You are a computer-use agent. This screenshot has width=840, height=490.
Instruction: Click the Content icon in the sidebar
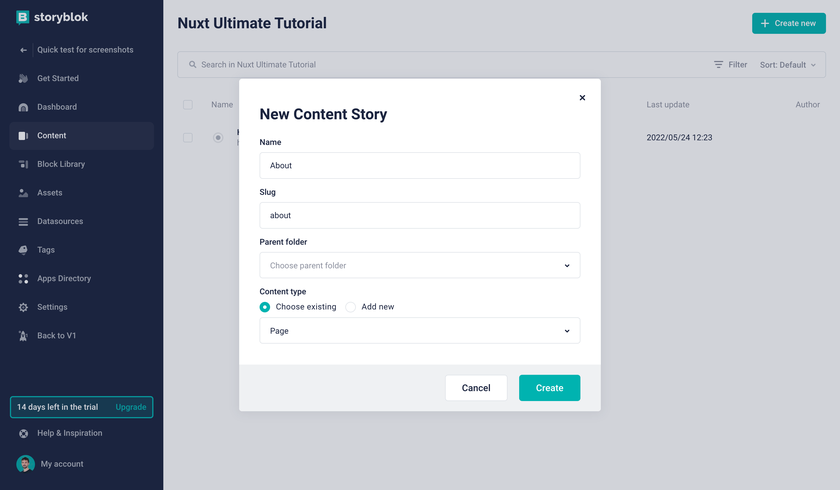[23, 136]
